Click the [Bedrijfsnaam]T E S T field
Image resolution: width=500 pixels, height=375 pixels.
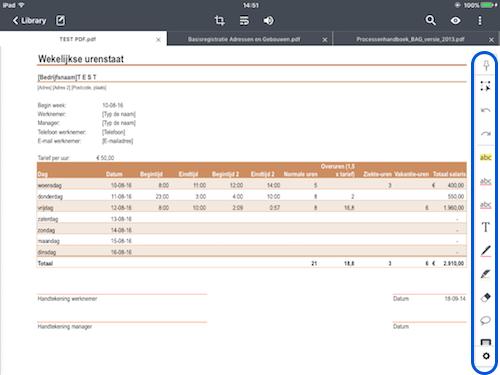(67, 77)
